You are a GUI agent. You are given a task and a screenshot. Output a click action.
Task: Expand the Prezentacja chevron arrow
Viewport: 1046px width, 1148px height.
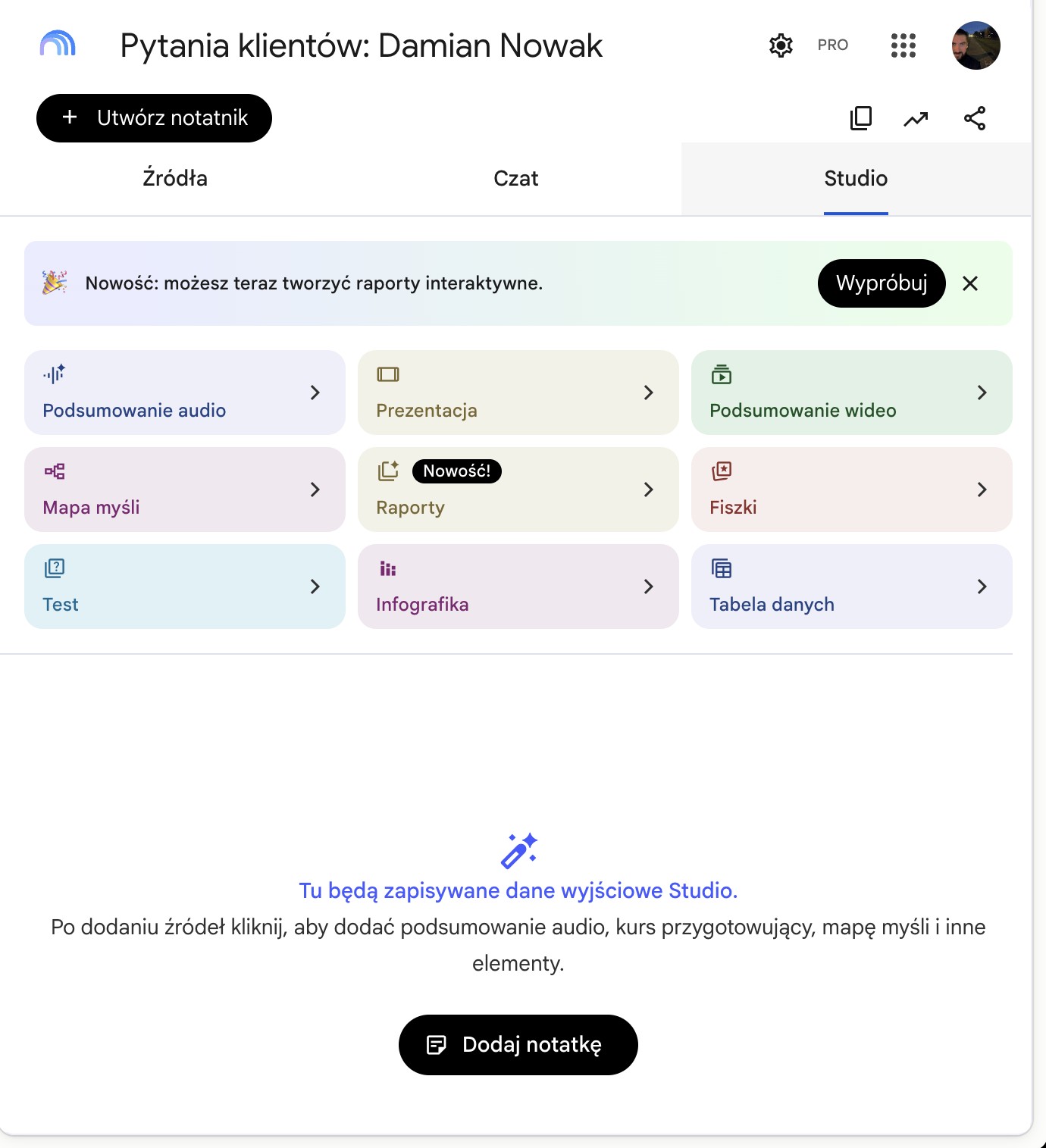[648, 393]
